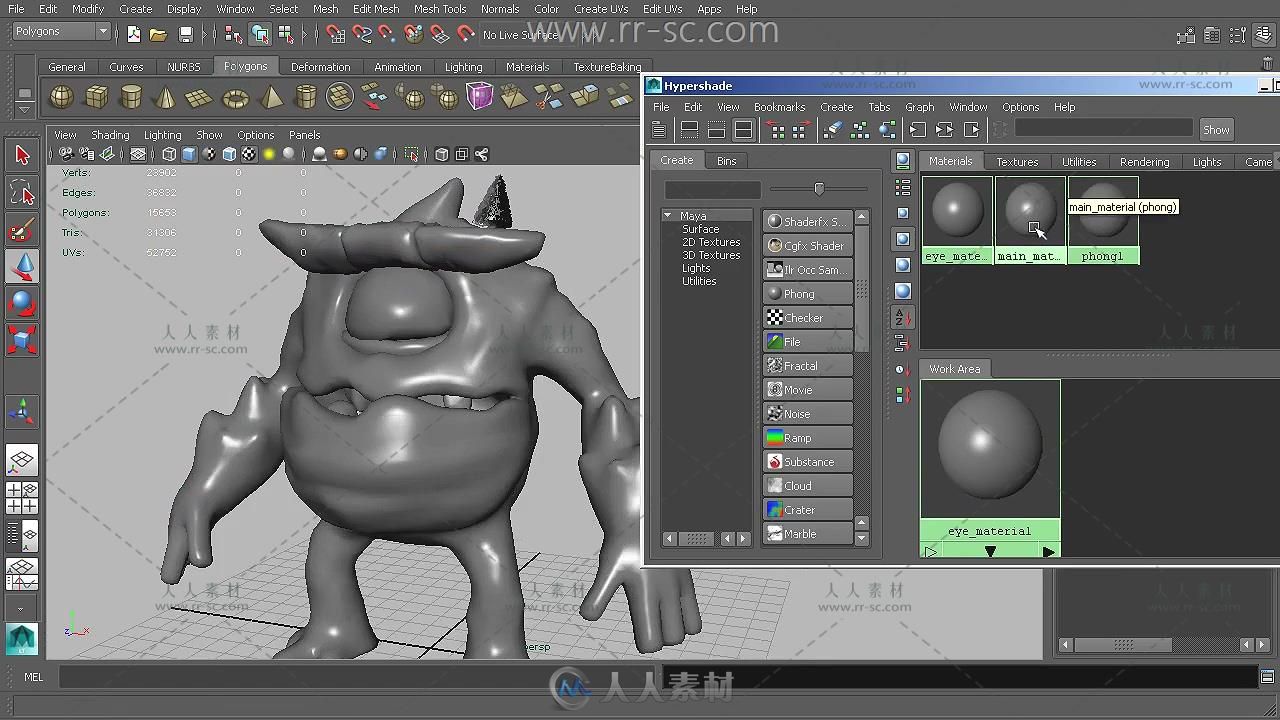Open Hypershade Bookmarks menu

tap(779, 107)
